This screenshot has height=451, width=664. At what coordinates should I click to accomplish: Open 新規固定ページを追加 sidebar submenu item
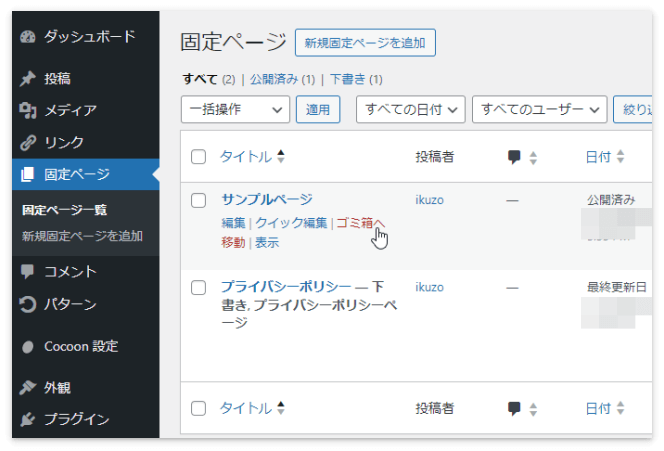pos(82,236)
